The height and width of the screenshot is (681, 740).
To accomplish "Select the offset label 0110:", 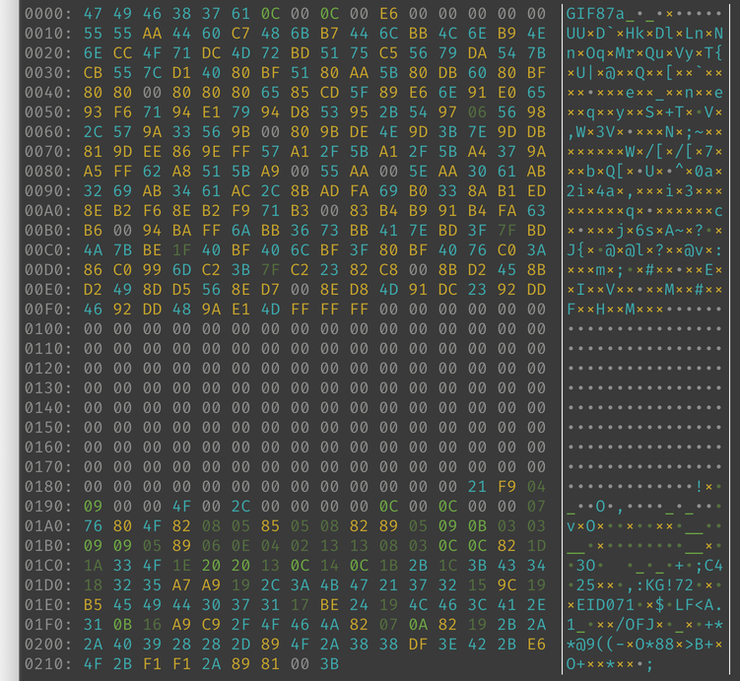I will point(48,349).
